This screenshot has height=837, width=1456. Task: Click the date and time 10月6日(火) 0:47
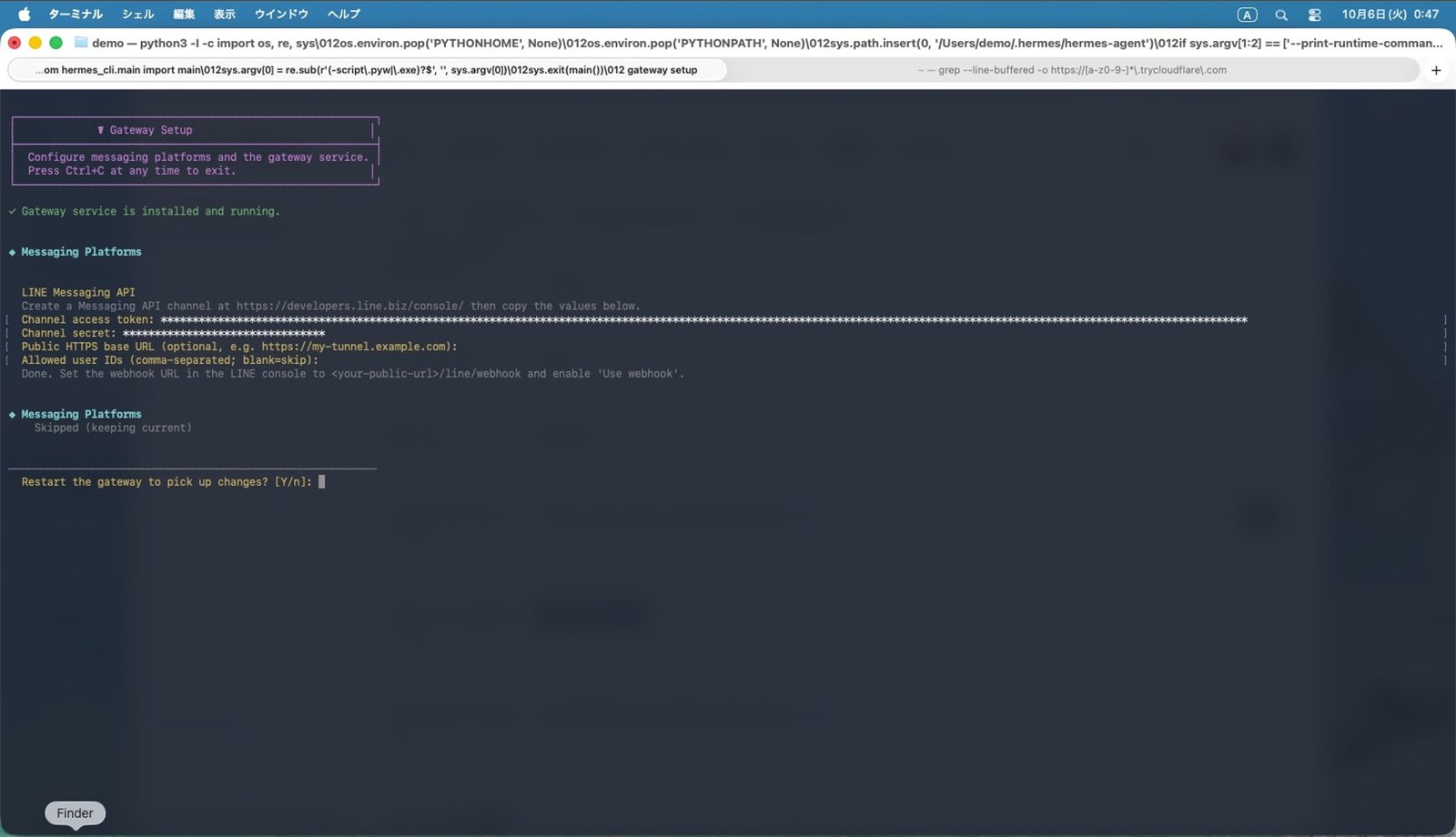(1390, 14)
